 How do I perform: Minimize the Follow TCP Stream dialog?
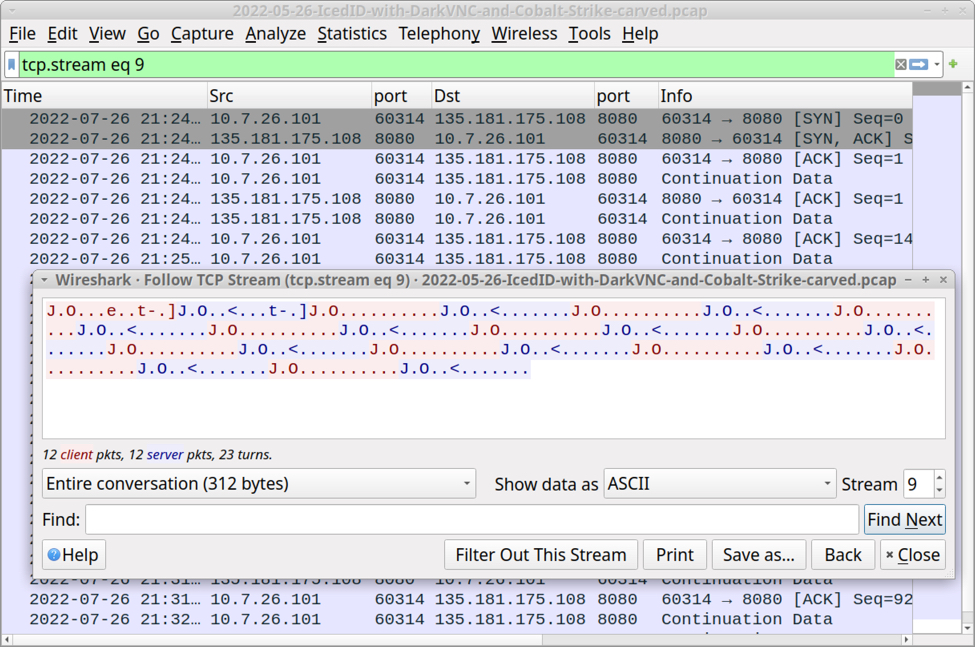coord(908,280)
